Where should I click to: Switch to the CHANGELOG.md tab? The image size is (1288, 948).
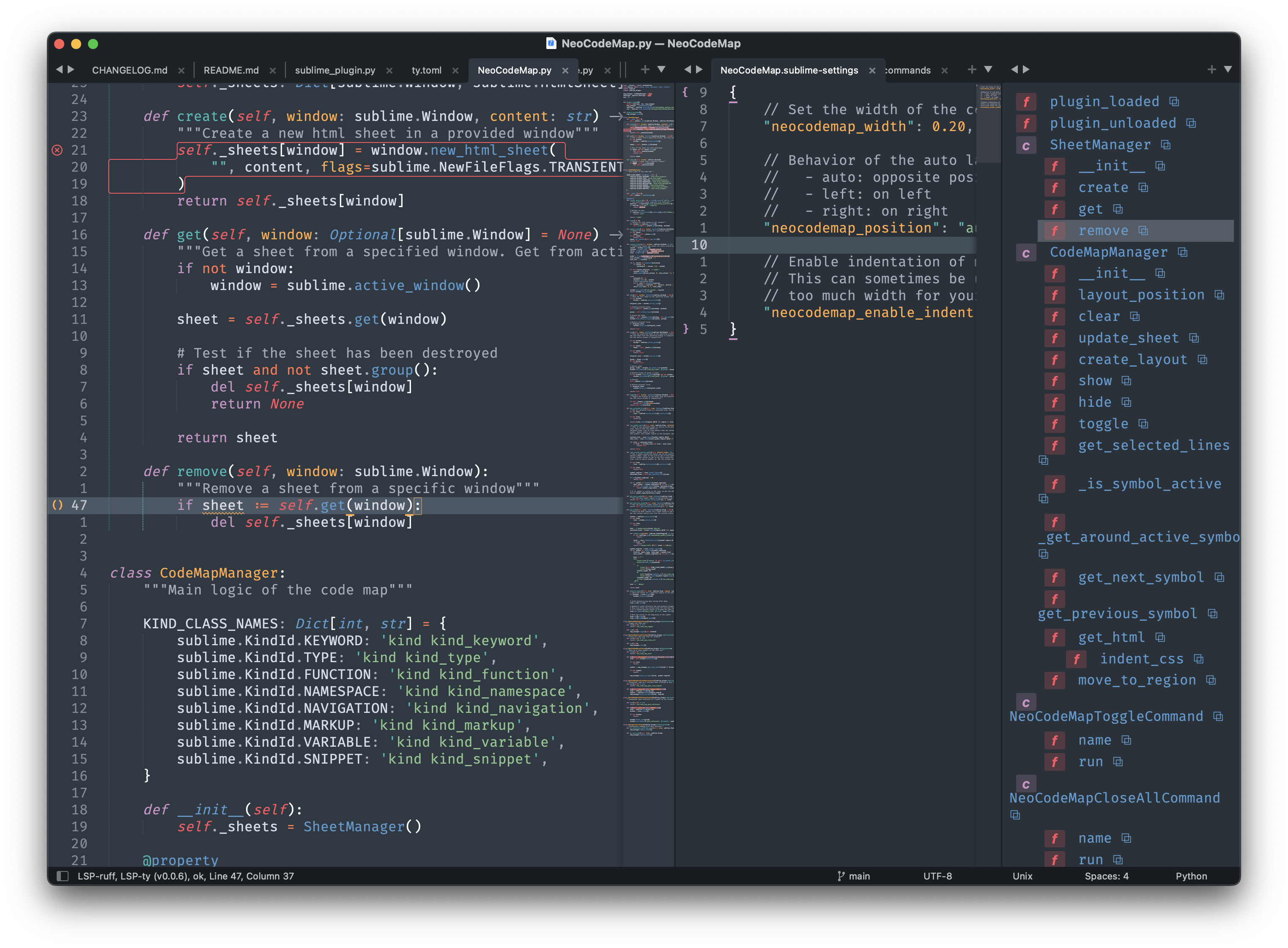pos(130,70)
